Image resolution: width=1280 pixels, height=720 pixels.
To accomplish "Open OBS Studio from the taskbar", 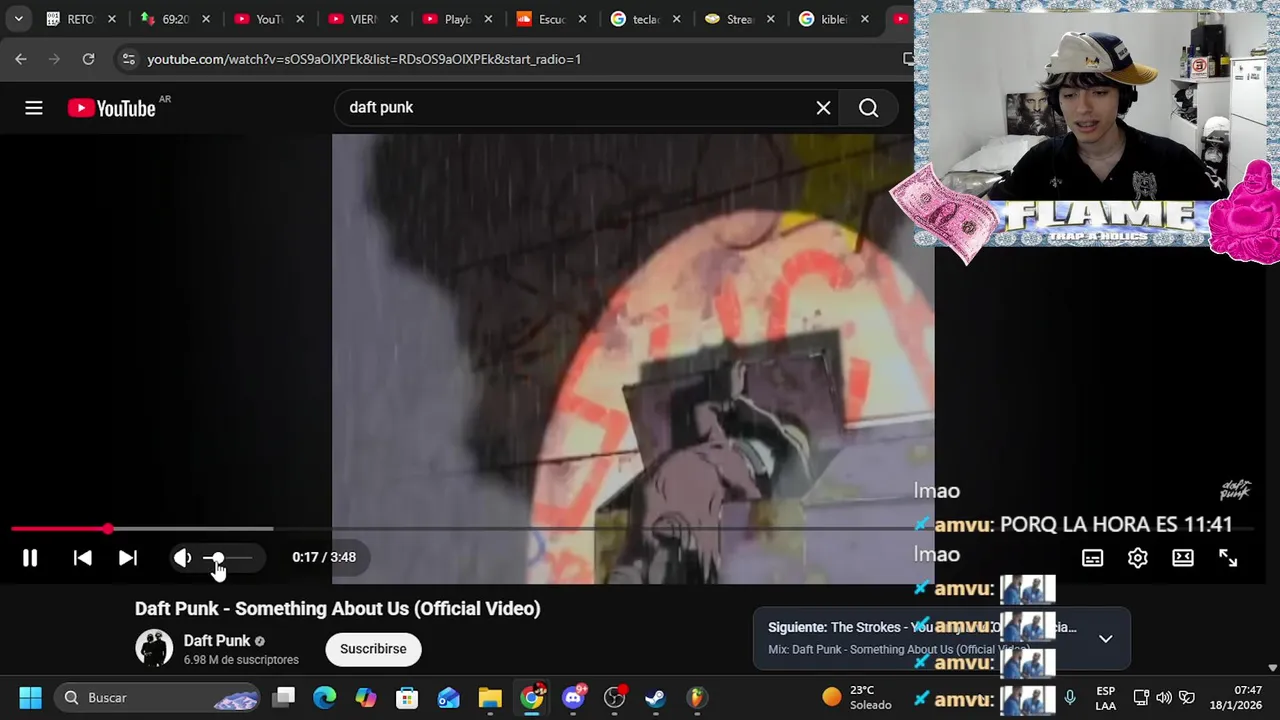I will (x=614, y=698).
